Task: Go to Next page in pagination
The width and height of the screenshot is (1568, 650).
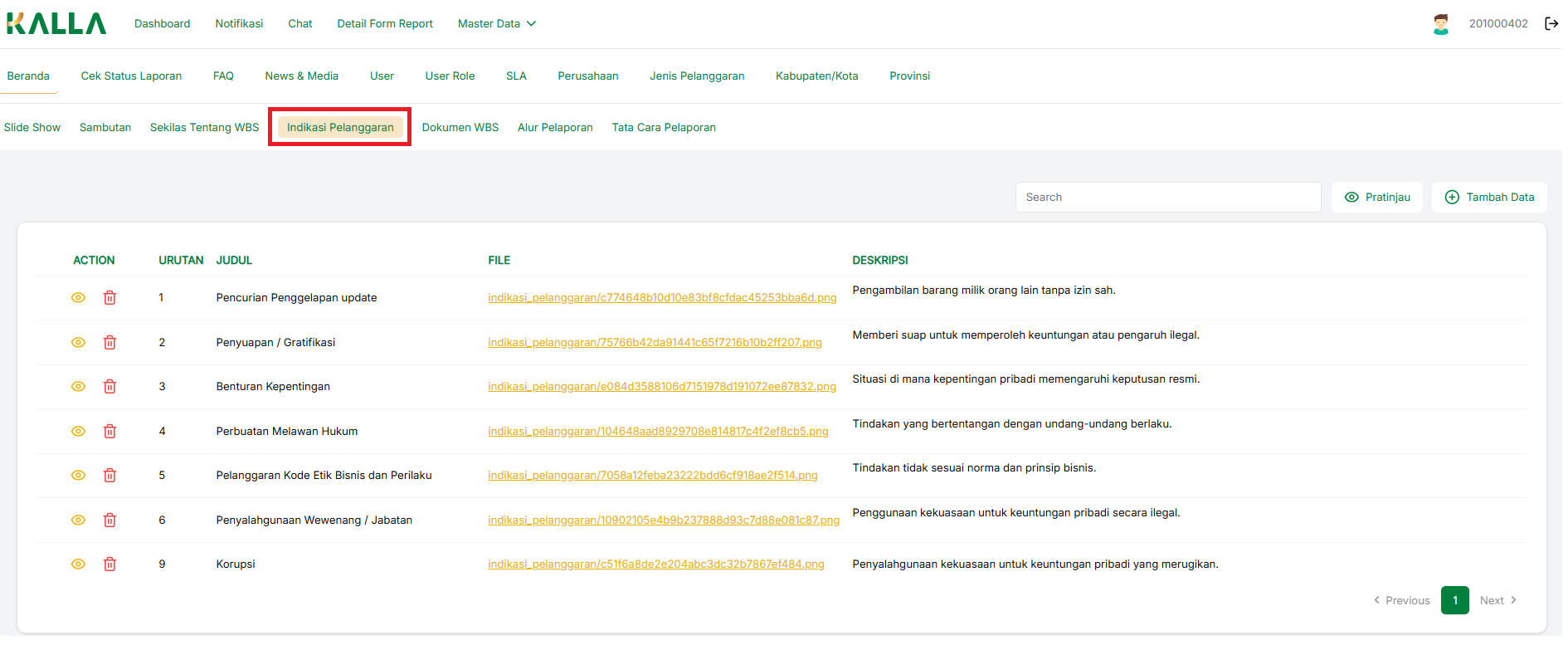Action: [1497, 601]
